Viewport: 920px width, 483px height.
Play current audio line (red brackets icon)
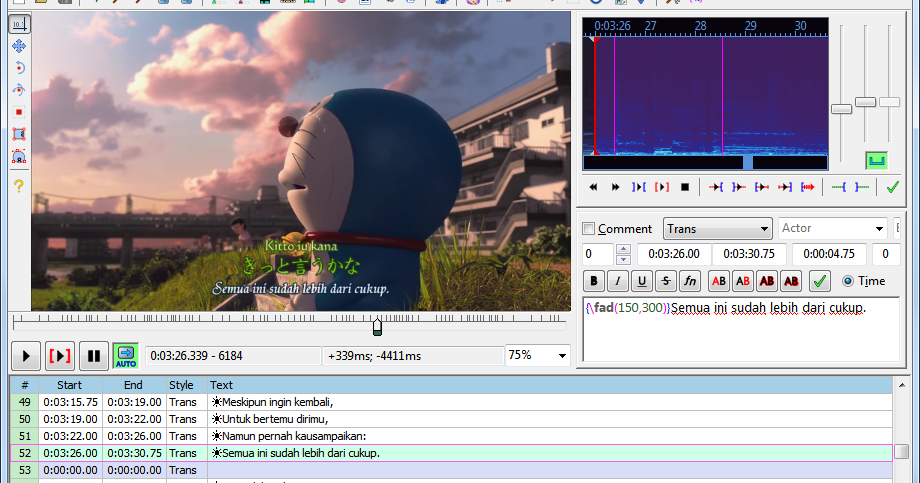click(661, 187)
